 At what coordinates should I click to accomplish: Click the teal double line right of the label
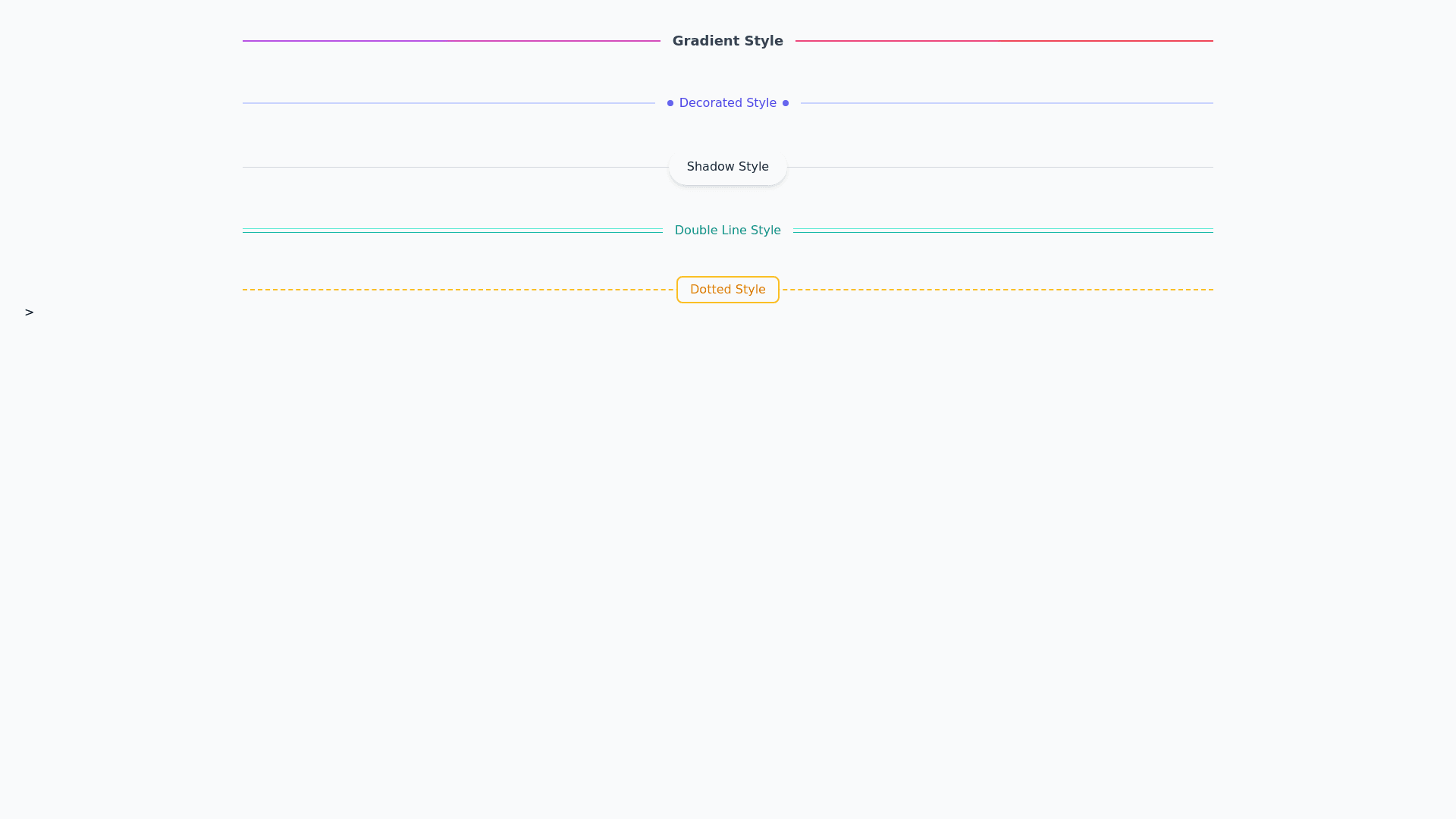(1003, 231)
